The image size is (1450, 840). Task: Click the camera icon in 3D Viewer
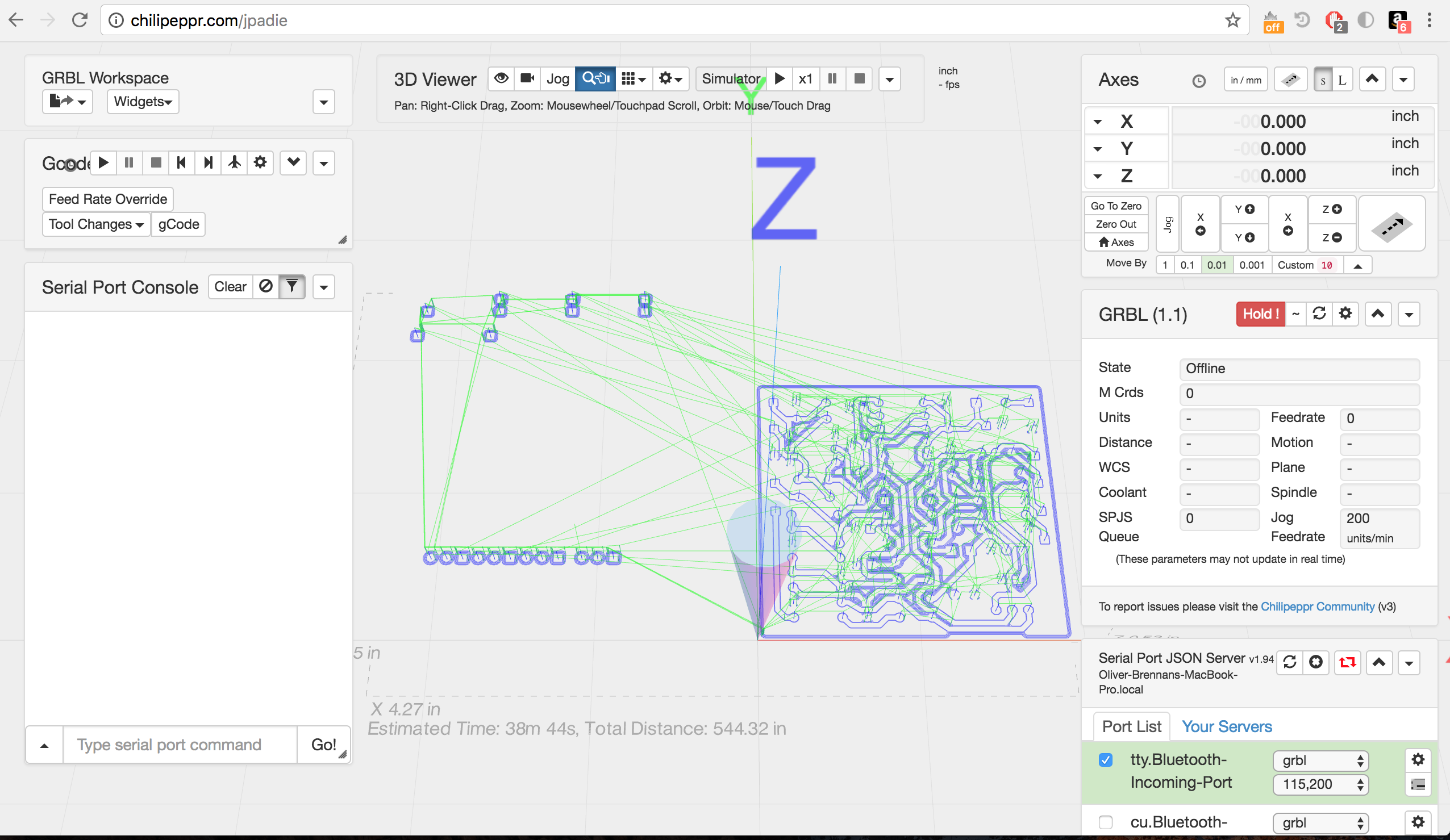tap(527, 78)
